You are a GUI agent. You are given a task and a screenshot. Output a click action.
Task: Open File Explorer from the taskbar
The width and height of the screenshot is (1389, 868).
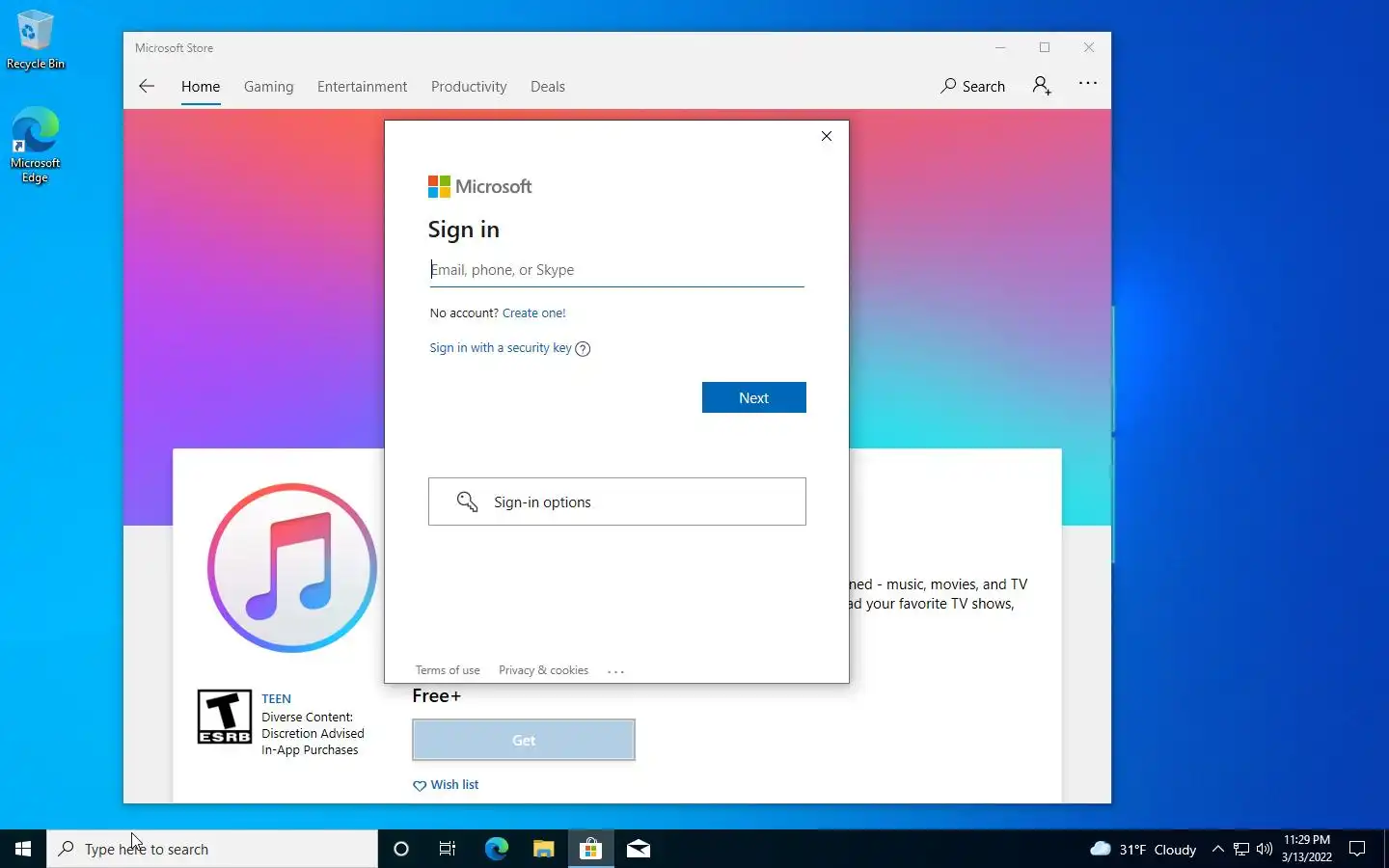click(x=543, y=849)
